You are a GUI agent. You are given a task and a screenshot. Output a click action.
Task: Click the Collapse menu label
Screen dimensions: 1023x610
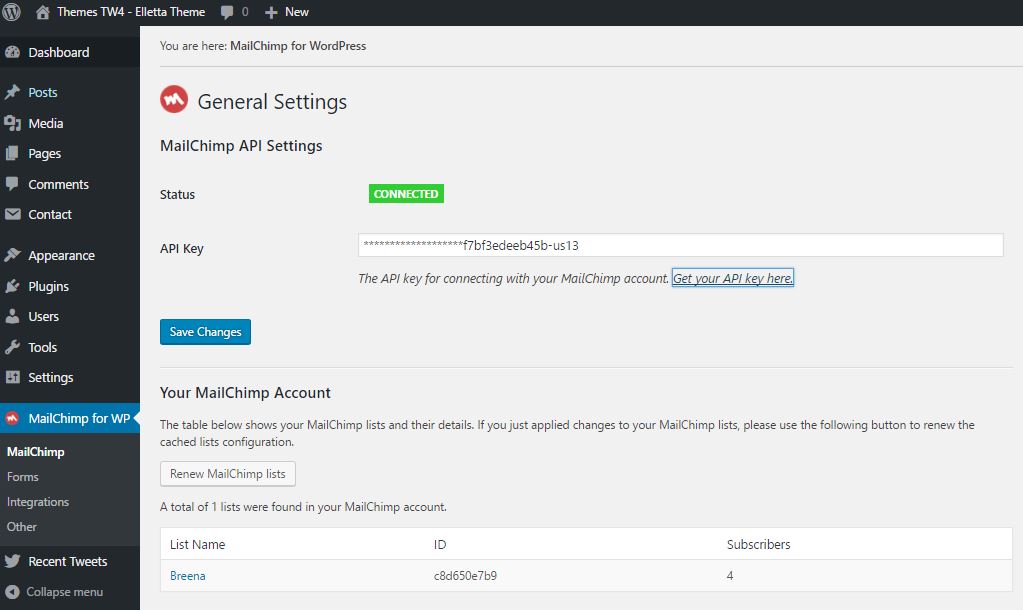point(65,592)
